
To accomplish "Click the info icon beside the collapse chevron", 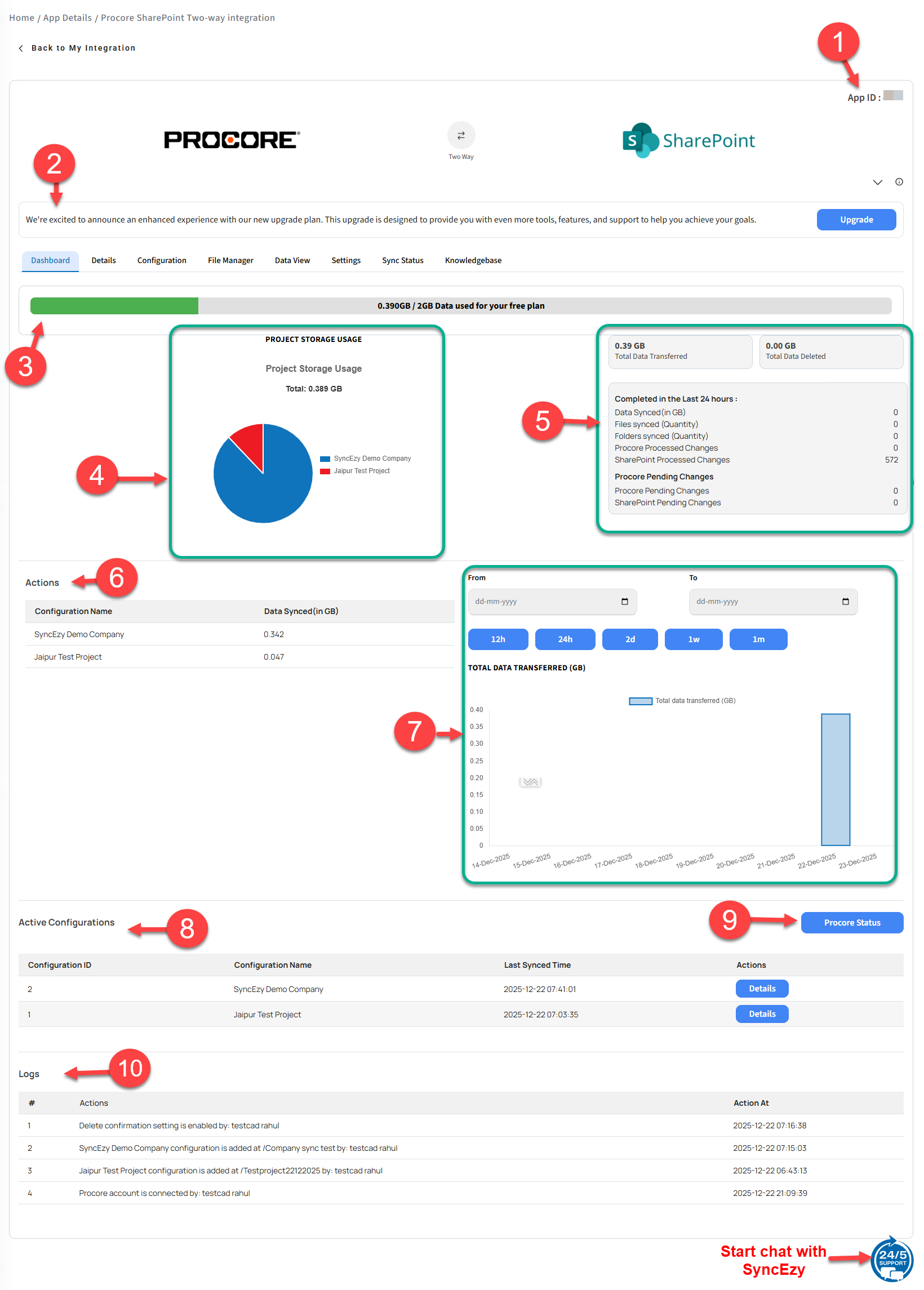I will (x=899, y=182).
